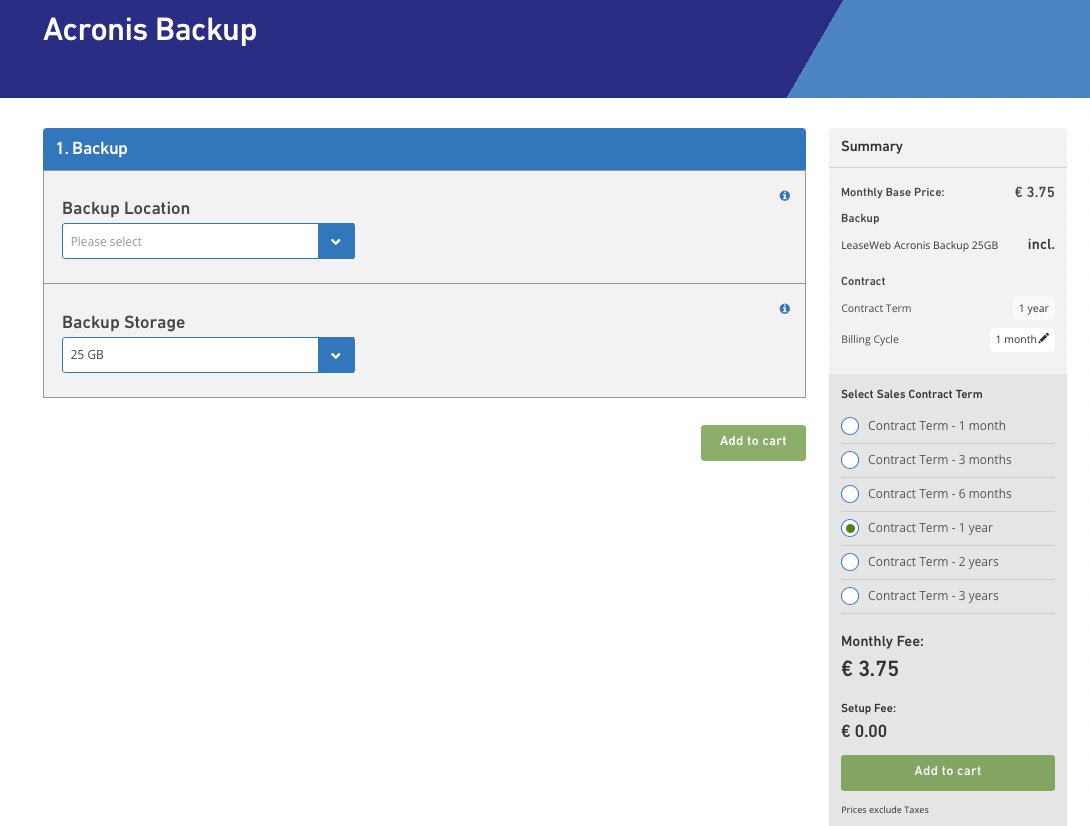Open the Backup Storage dropdown arrow

click(x=336, y=355)
